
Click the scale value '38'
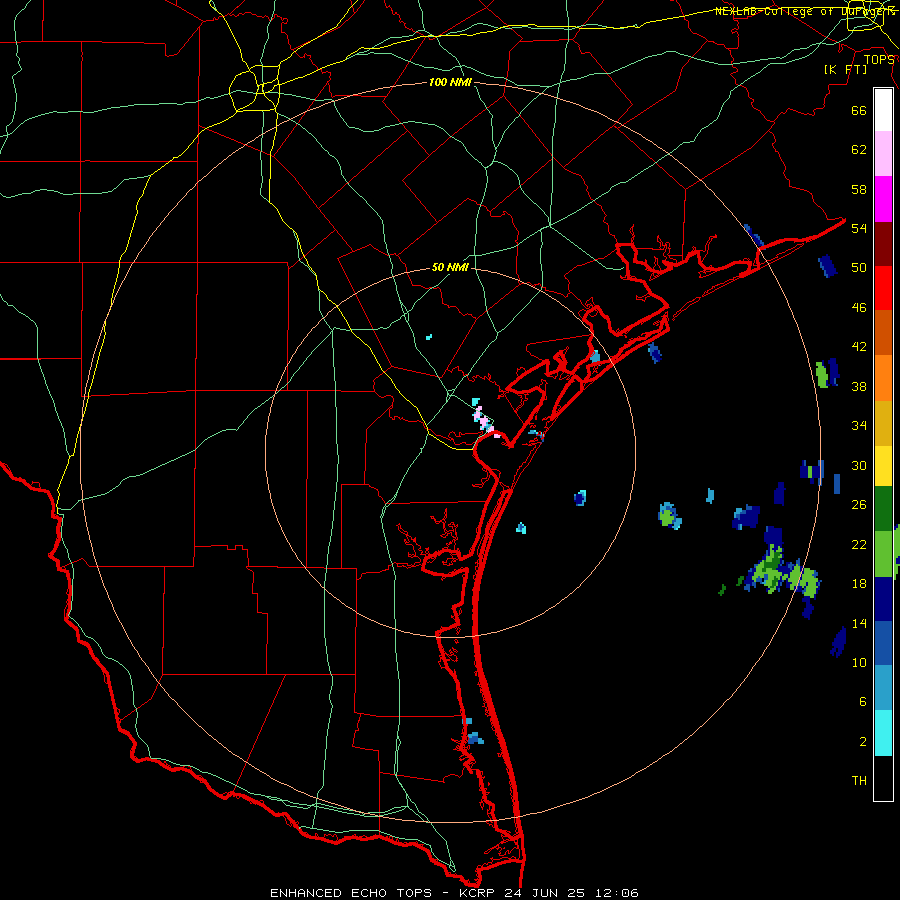(x=859, y=386)
